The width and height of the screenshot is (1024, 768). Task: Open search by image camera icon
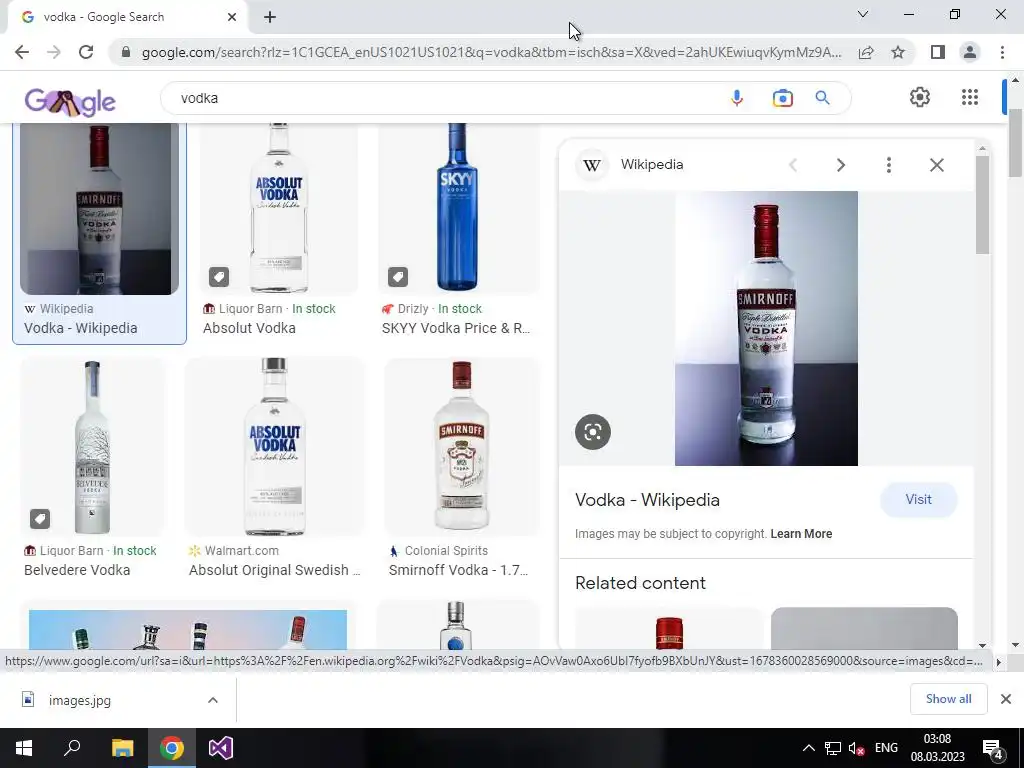click(x=782, y=98)
